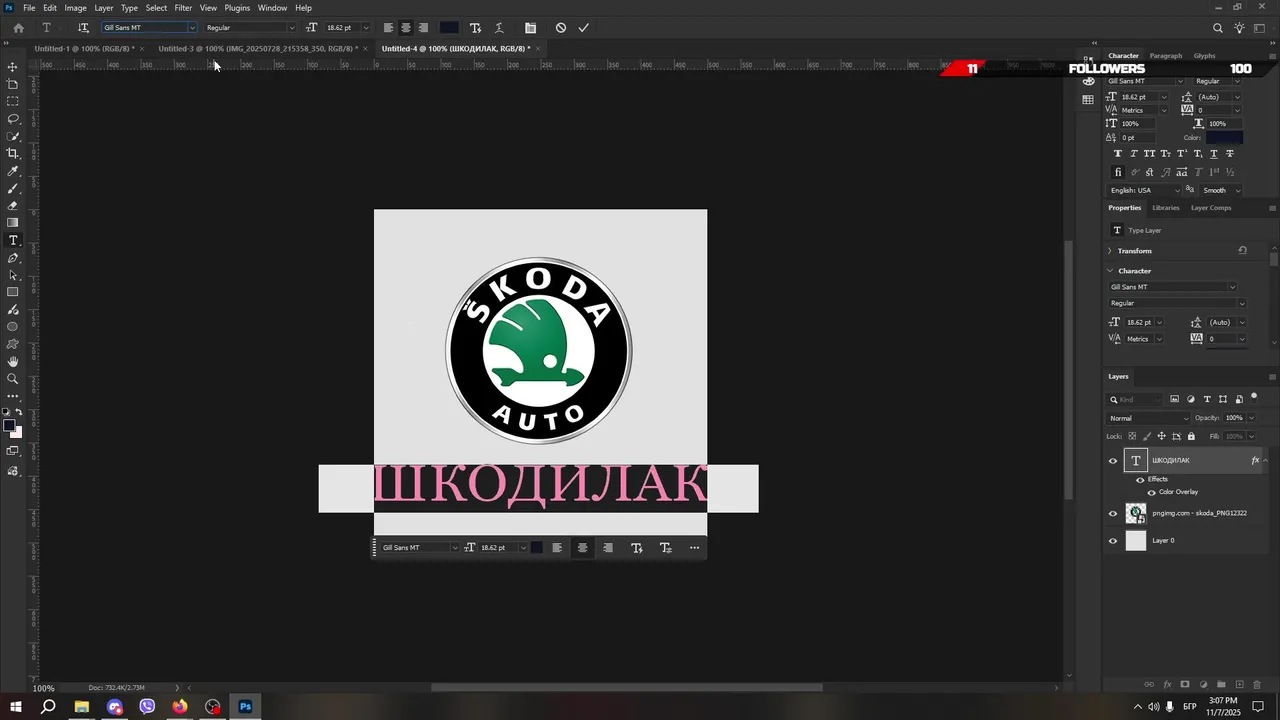Open the search icon at top right
Viewport: 1280px width, 720px height.
tap(1218, 28)
